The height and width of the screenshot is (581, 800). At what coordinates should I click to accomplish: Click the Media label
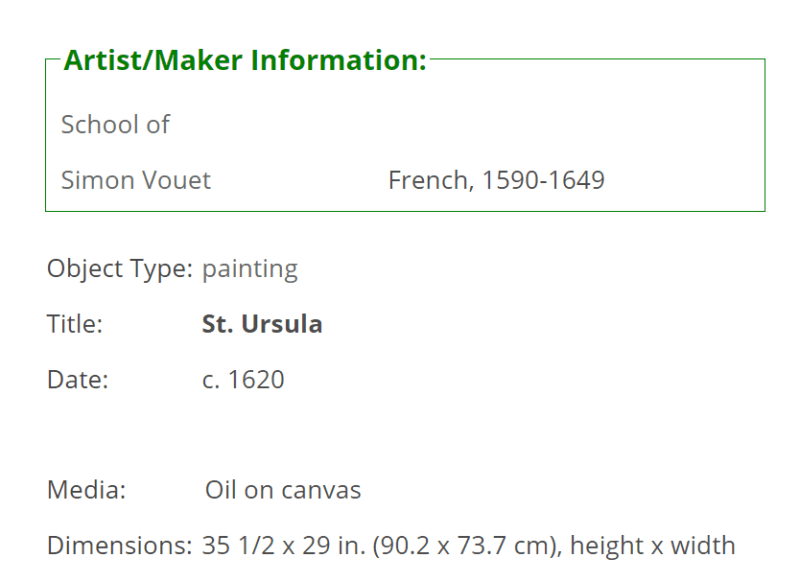pos(86,490)
